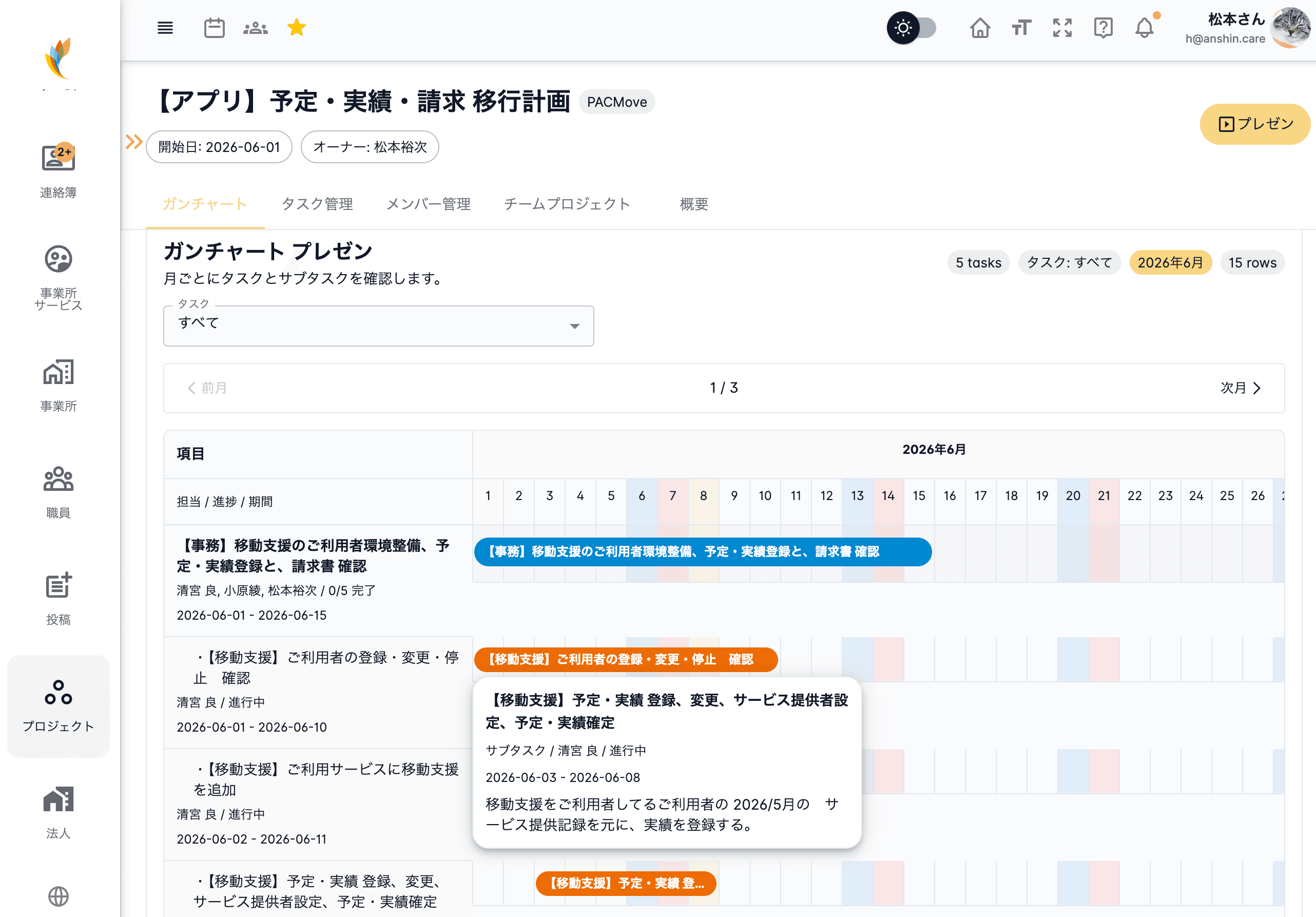Click the app logo in sidebar
The image size is (1316, 917).
[x=59, y=59]
